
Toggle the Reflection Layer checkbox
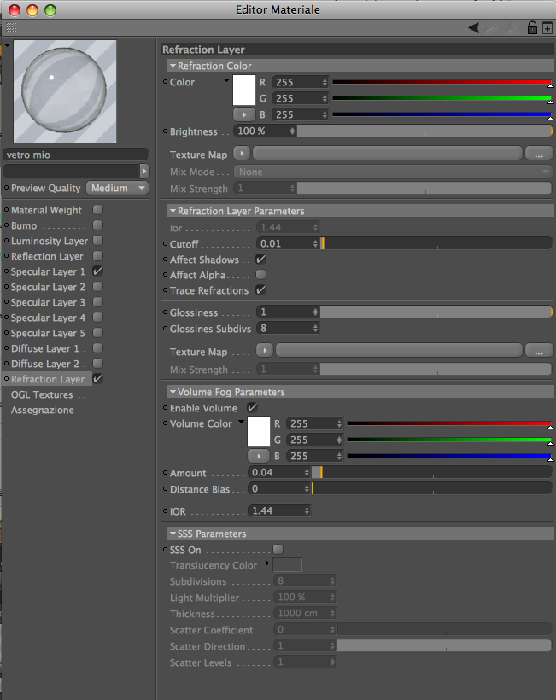coord(97,256)
